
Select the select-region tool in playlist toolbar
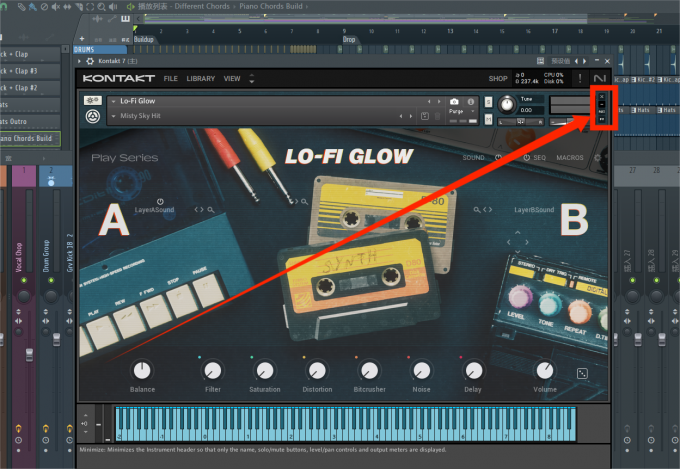[x=90, y=7]
